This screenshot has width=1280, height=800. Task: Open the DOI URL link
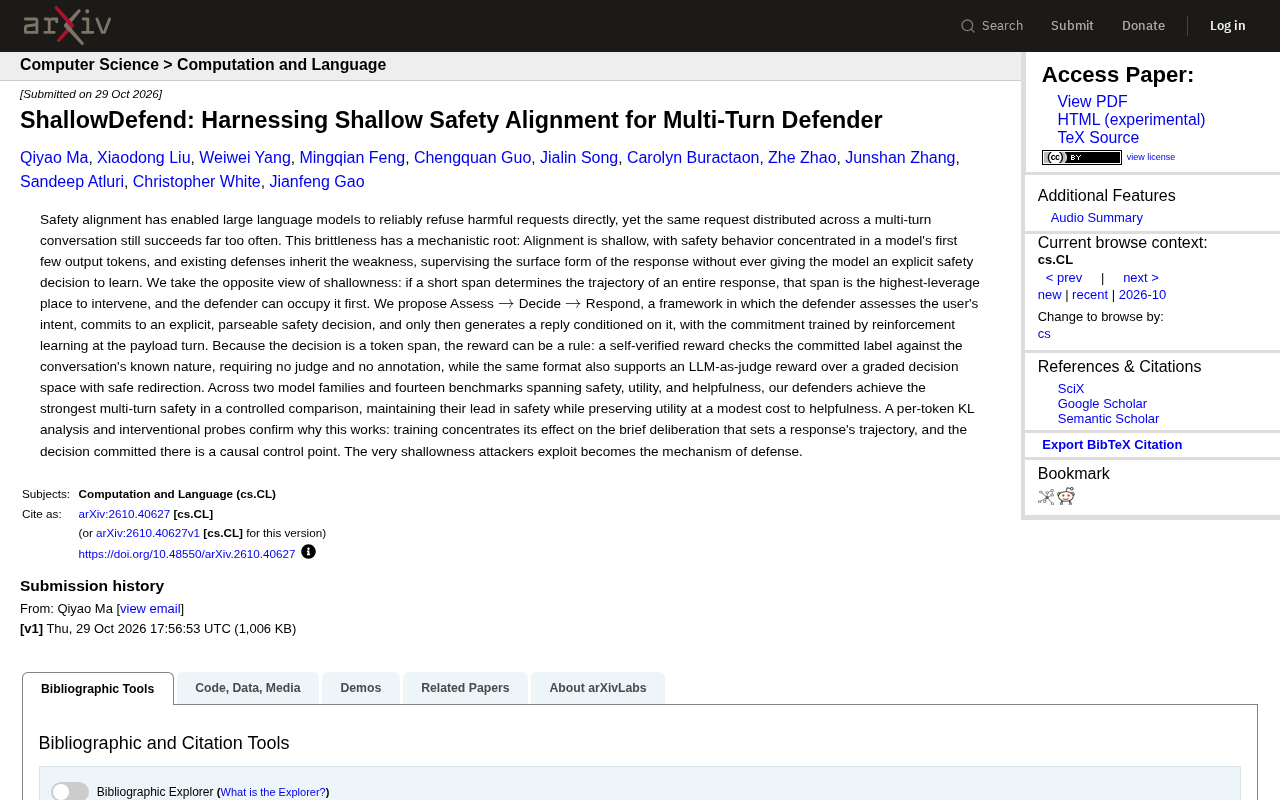187,554
